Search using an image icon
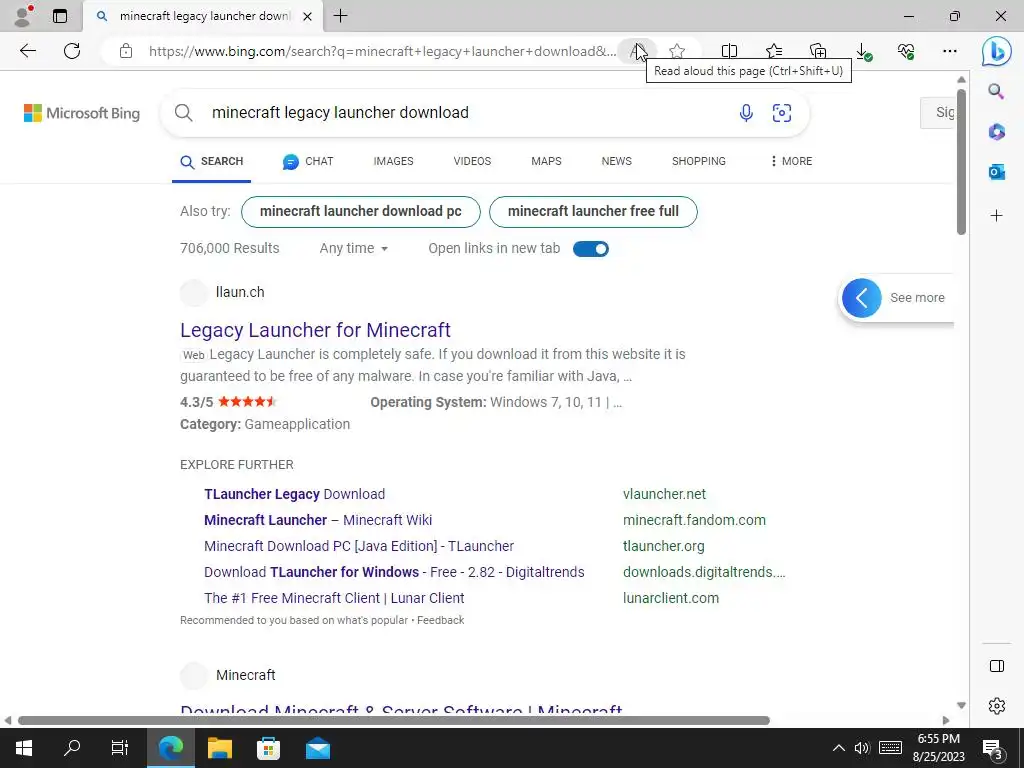Image resolution: width=1024 pixels, height=768 pixels. click(782, 112)
